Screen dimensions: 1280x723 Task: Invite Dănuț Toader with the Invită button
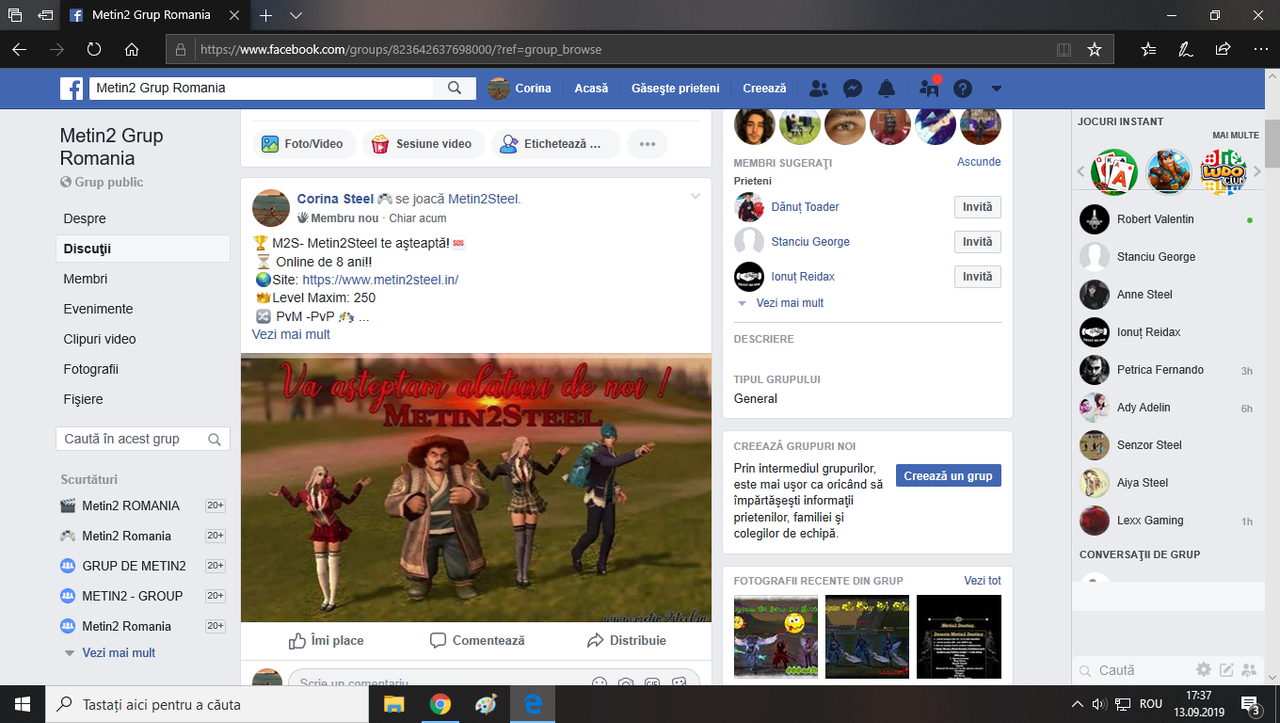pyautogui.click(x=977, y=207)
